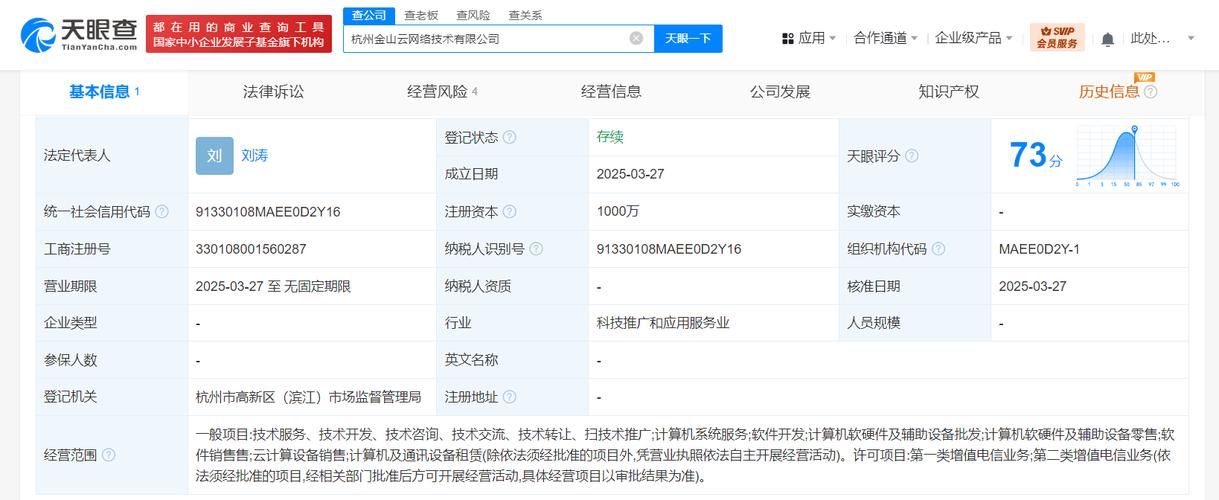This screenshot has height=500, width=1219.
Task: Click the SVIP 会员服务 badge
Action: tap(1057, 38)
